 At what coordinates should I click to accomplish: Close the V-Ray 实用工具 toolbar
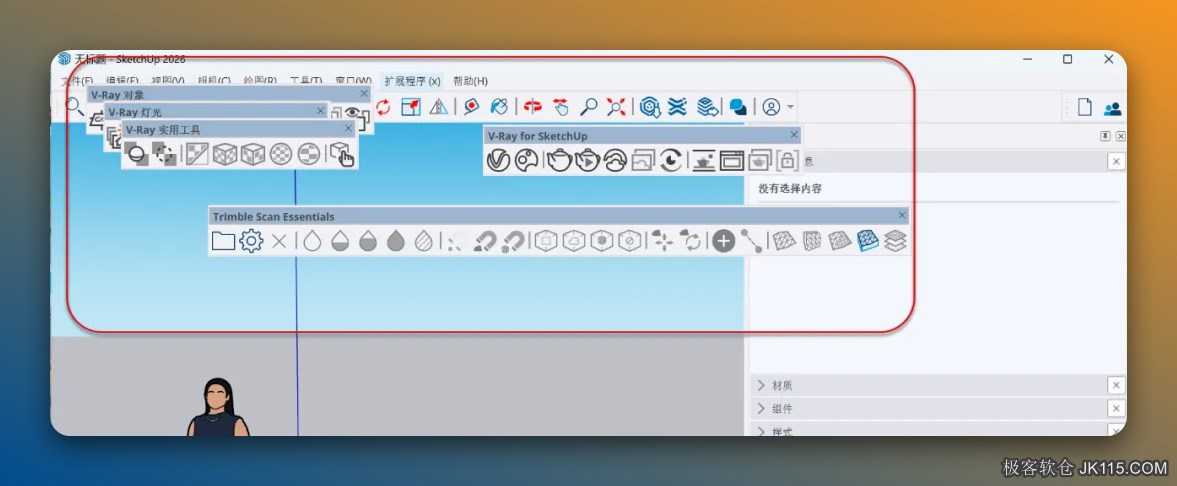pyautogui.click(x=348, y=128)
